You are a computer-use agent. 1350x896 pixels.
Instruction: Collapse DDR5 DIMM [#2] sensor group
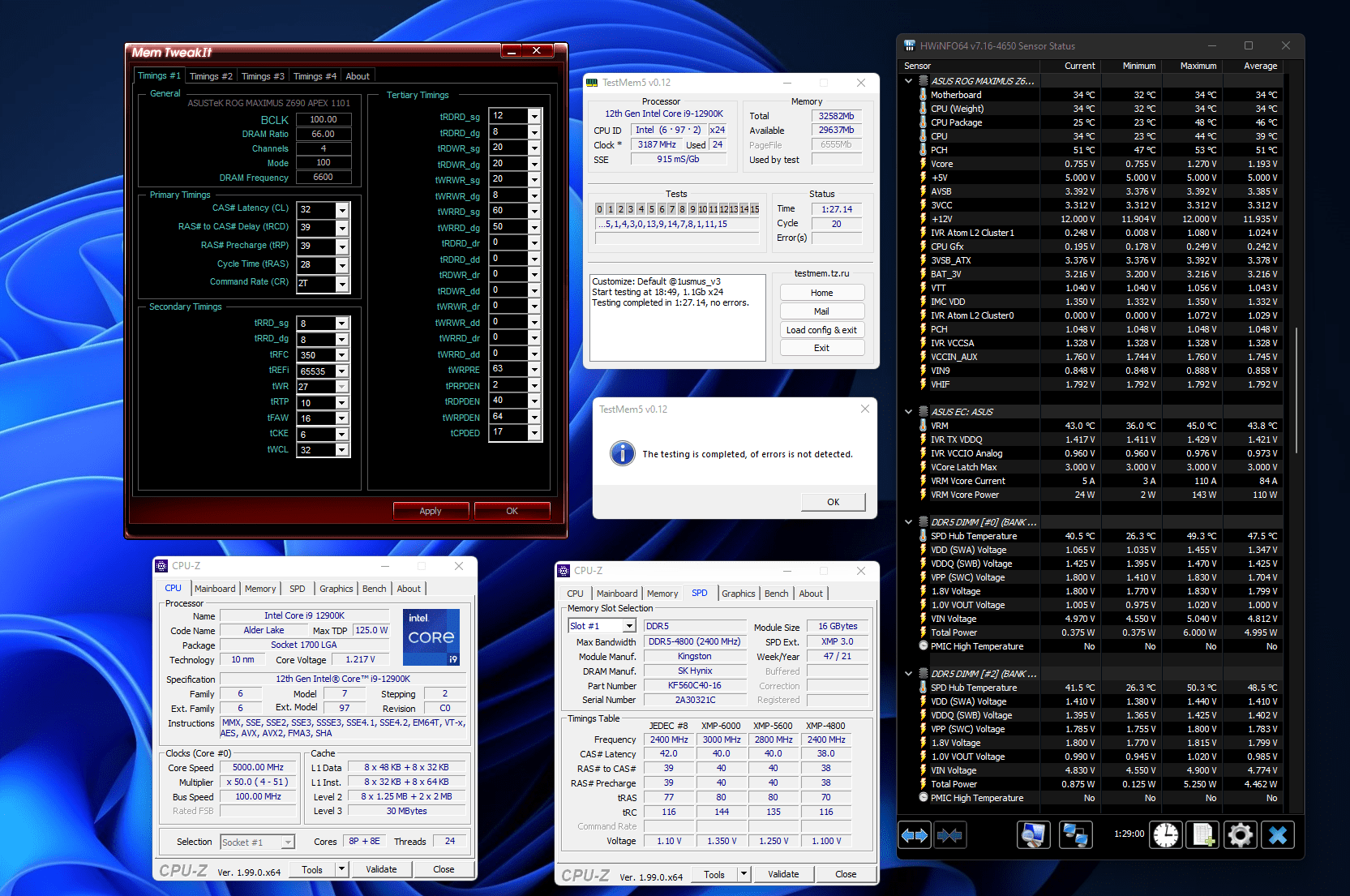(x=909, y=674)
